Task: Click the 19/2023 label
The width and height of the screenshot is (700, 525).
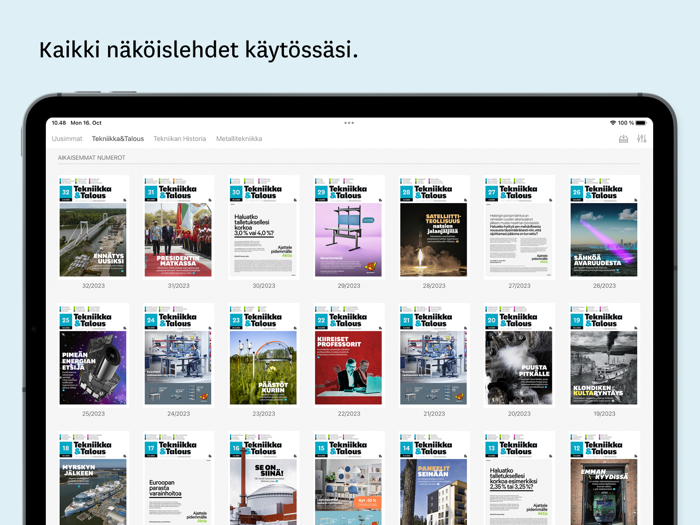Action: point(604,414)
